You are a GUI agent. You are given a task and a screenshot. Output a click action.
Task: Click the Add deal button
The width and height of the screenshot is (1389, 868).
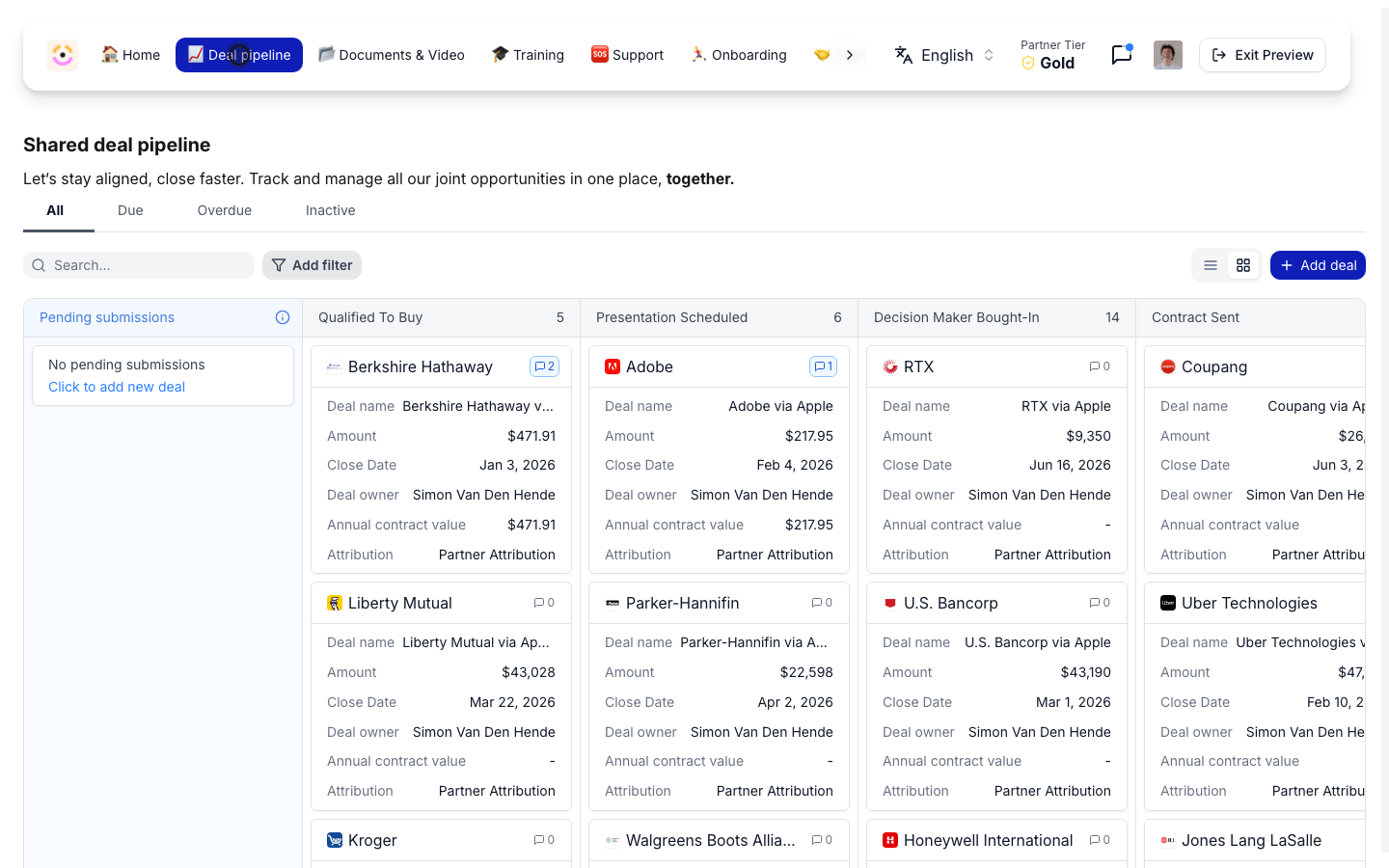pyautogui.click(x=1318, y=265)
